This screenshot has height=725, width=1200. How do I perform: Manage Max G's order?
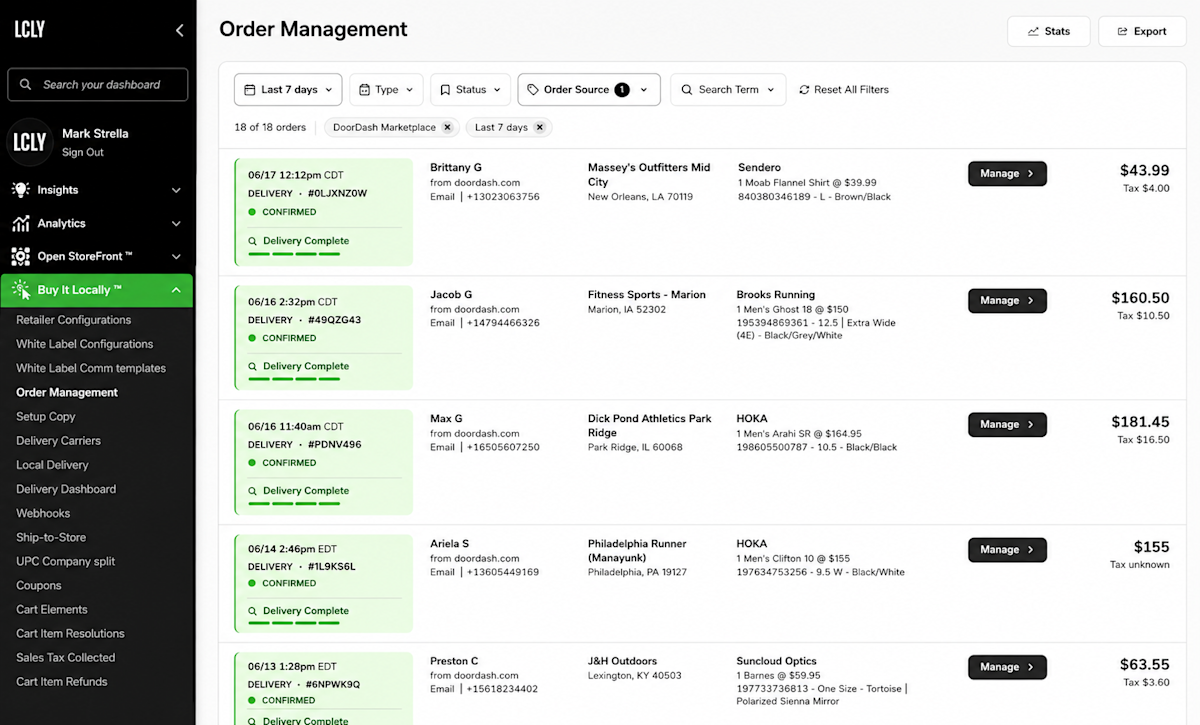click(x=1007, y=425)
